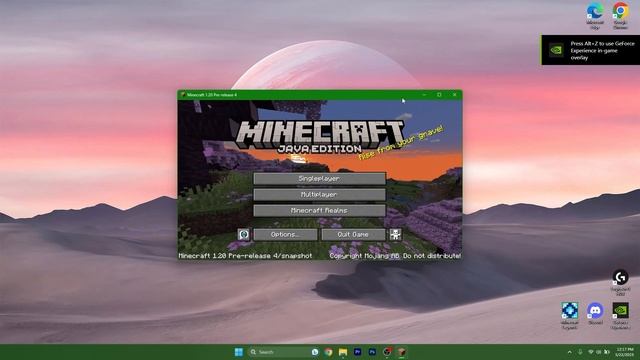Show hidden system tray icons
Screen dimensions: 640x360
point(569,352)
